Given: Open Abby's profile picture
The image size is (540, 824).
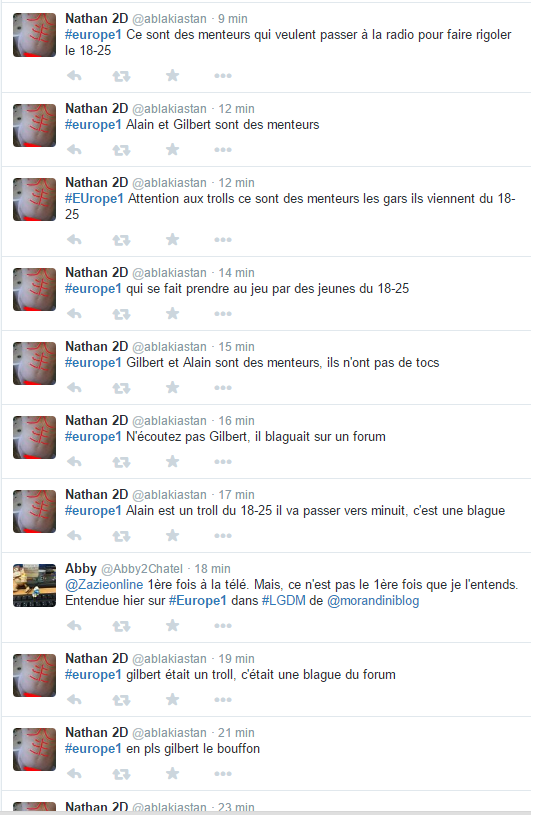Looking at the screenshot, I should pos(34,586).
